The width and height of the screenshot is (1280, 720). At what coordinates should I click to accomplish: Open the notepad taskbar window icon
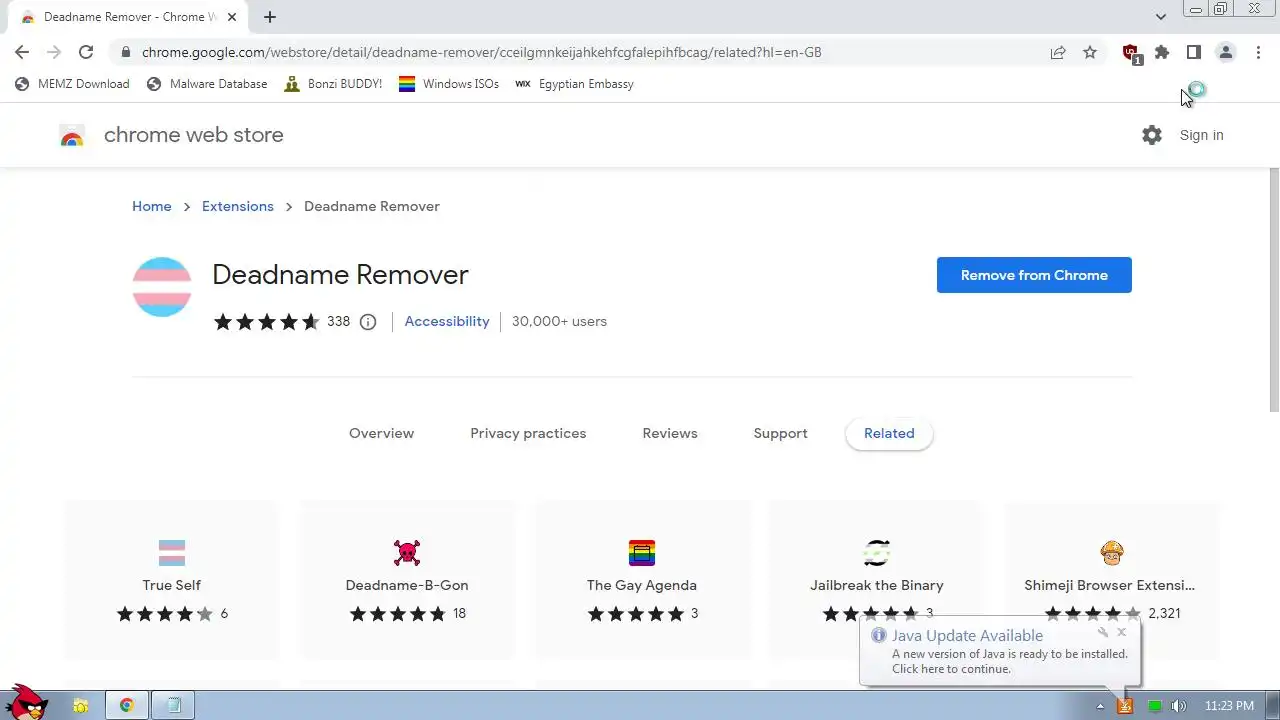click(x=174, y=706)
